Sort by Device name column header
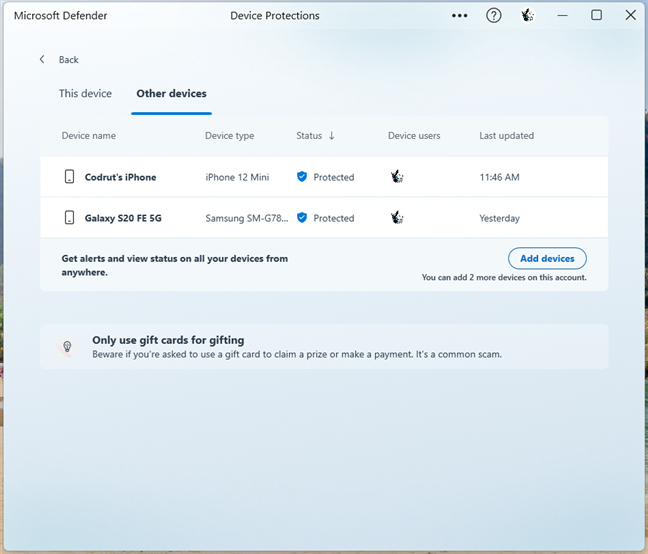Screen dimensions: 648x554 click(88, 136)
